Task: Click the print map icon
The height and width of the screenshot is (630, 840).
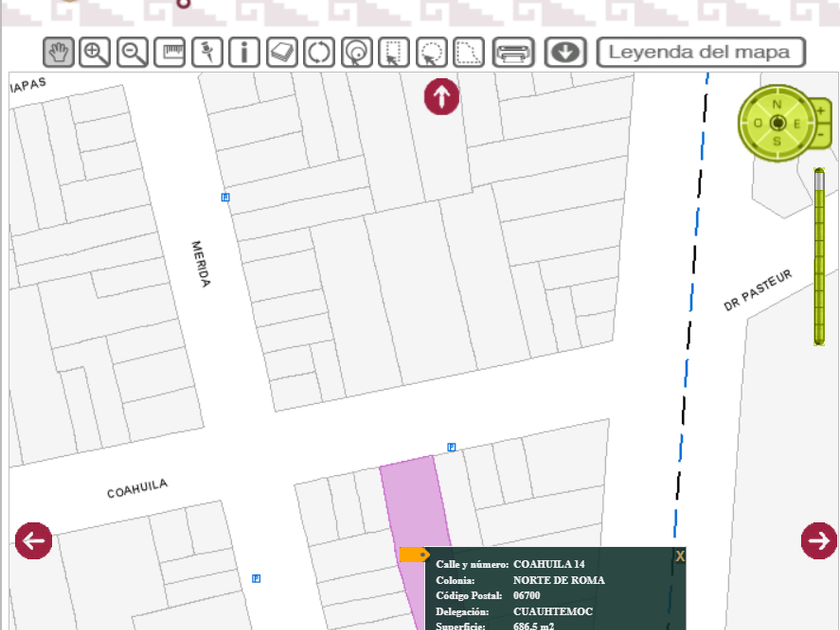Action: click(513, 52)
